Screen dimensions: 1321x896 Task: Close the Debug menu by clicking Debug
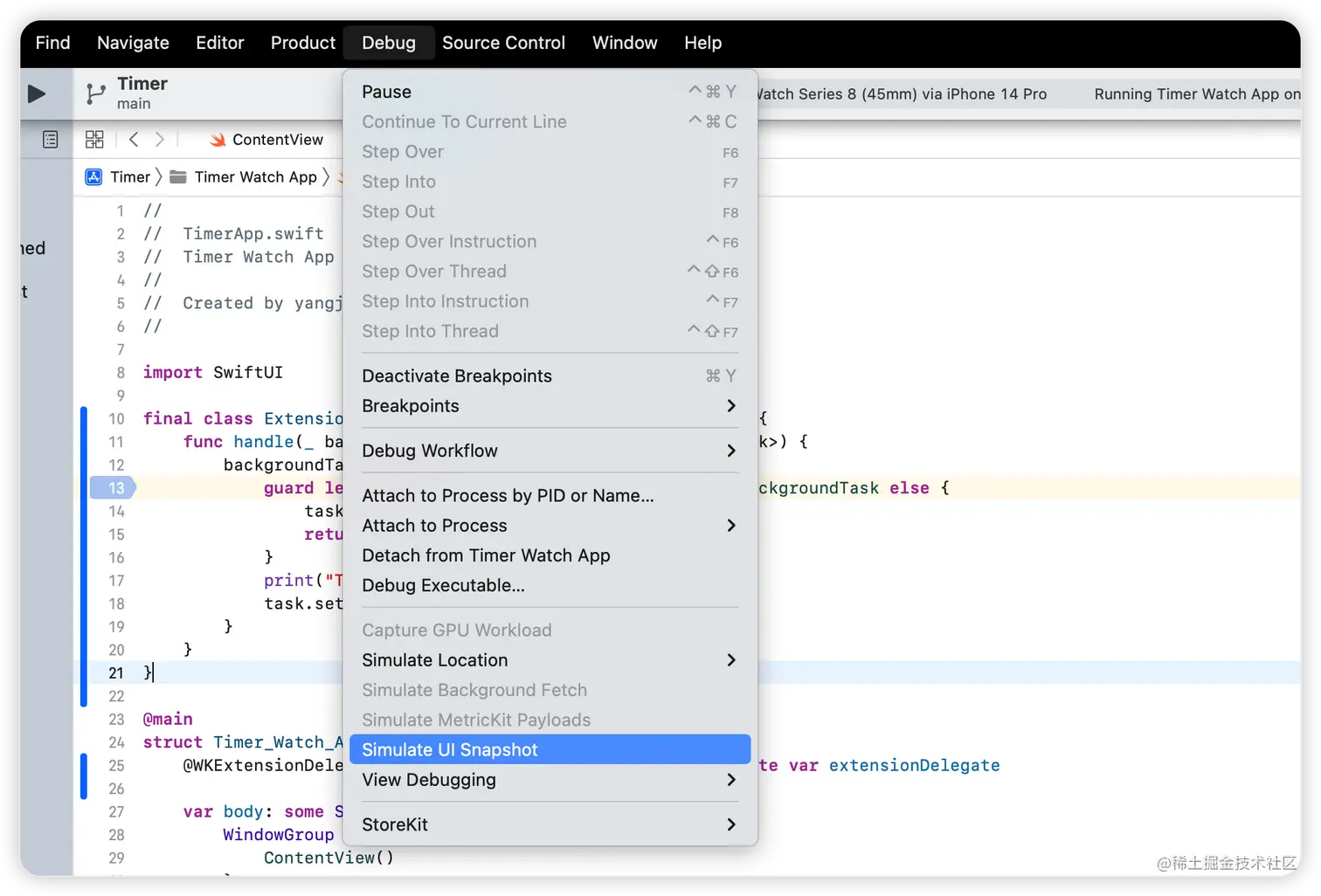pos(389,43)
